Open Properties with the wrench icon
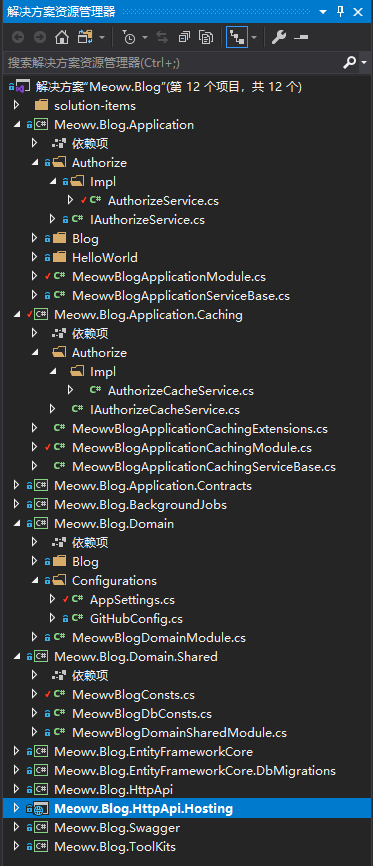The height and width of the screenshot is (866, 373). (279, 38)
